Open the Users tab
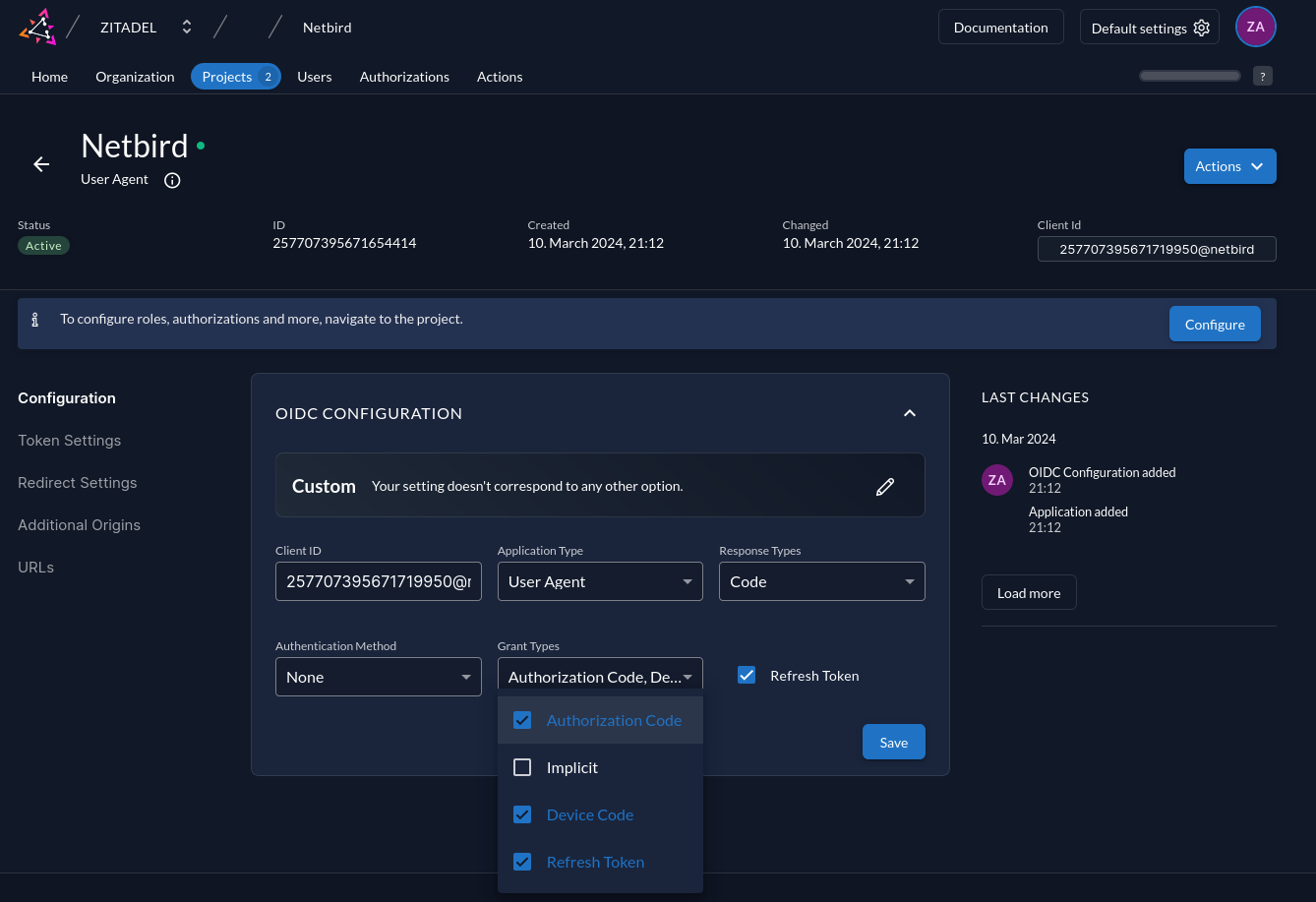 pos(315,76)
